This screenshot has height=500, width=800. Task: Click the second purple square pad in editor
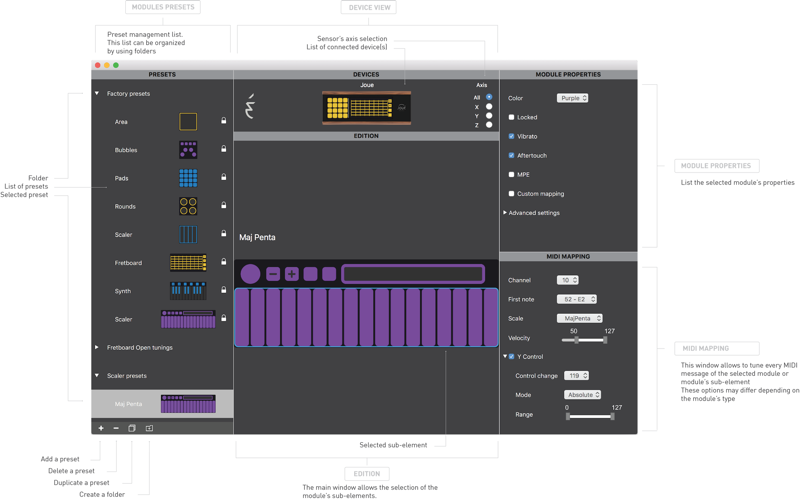[x=329, y=274]
